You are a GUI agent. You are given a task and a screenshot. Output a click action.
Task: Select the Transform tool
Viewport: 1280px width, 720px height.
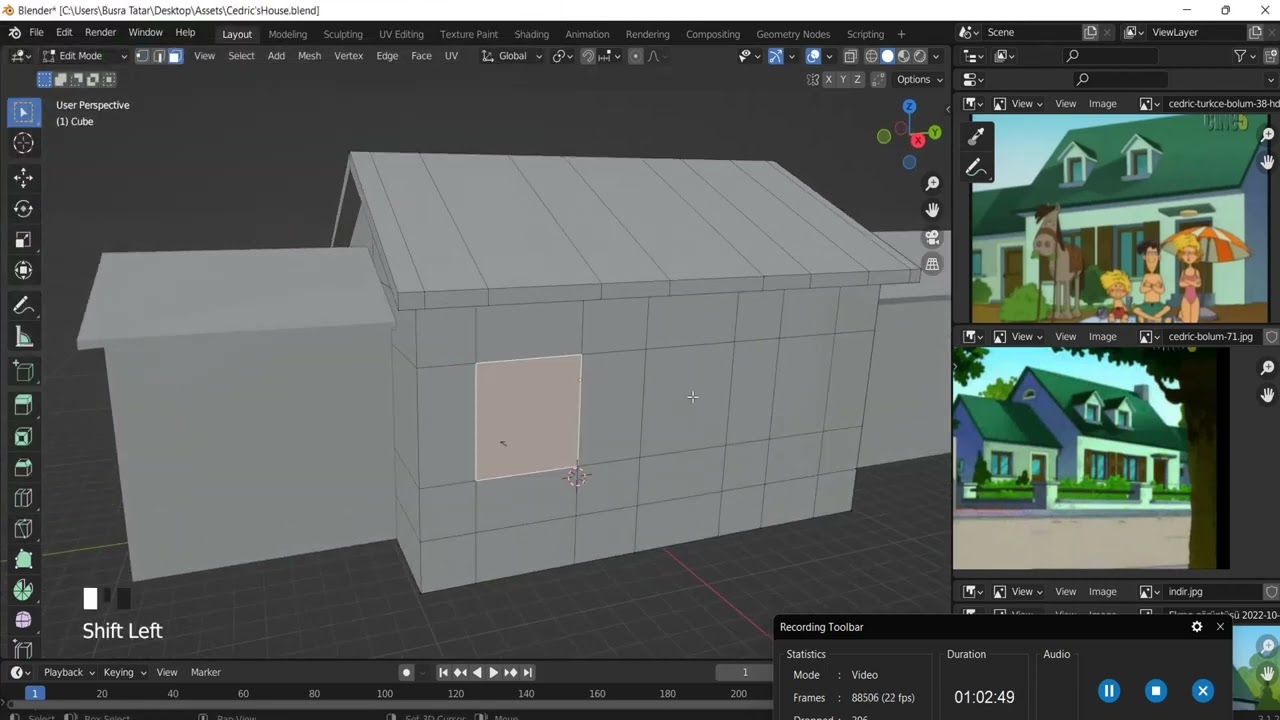(24, 271)
